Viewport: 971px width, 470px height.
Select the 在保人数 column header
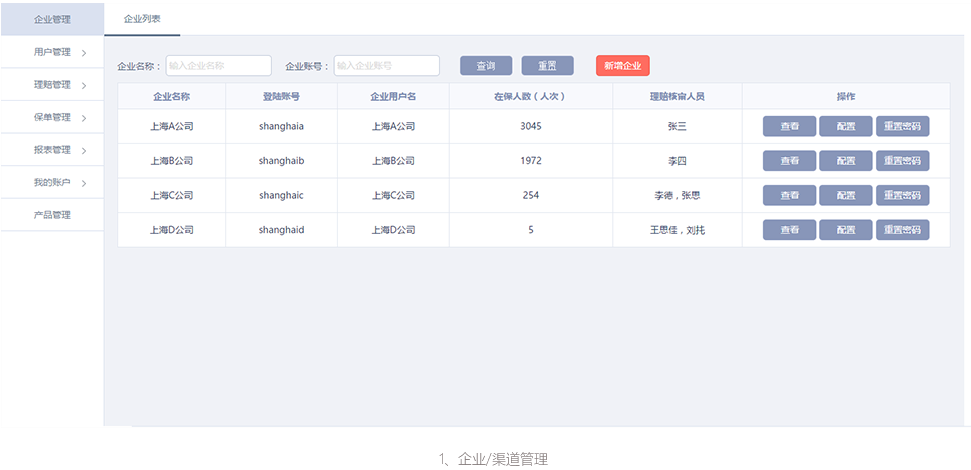pyautogui.click(x=530, y=97)
